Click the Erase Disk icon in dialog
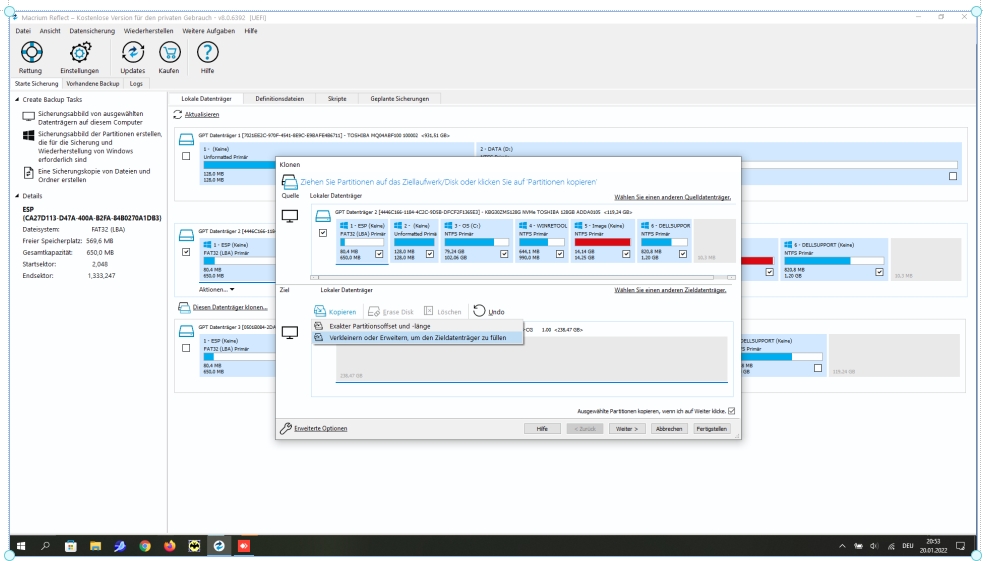This screenshot has height=561, width=983. 374,312
